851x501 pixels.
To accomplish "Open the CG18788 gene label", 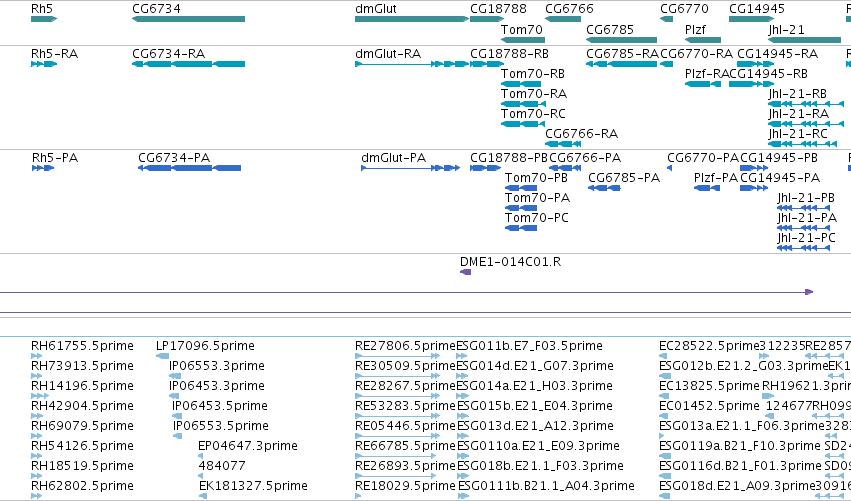I will [x=498, y=9].
